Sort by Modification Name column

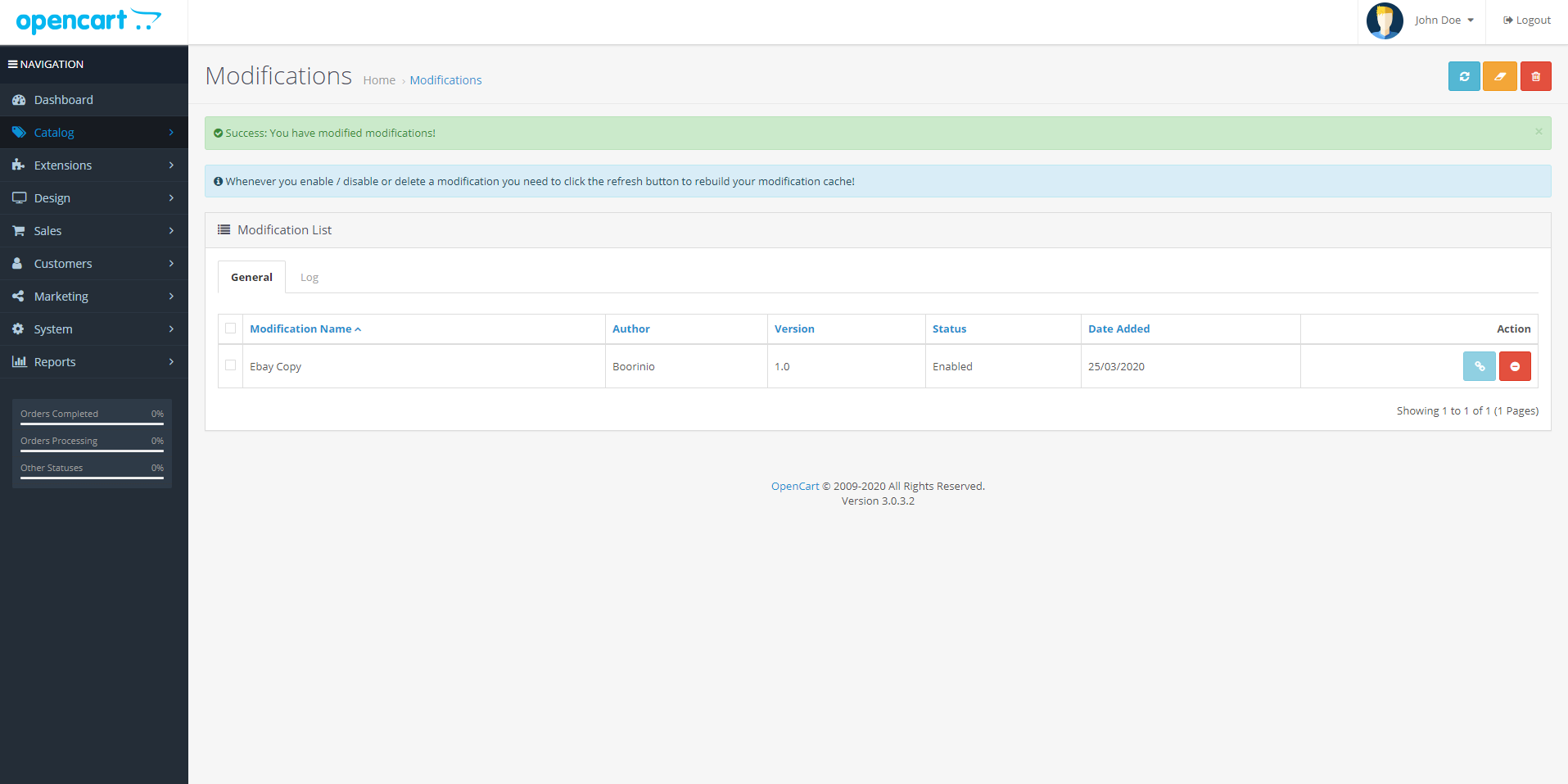[300, 329]
